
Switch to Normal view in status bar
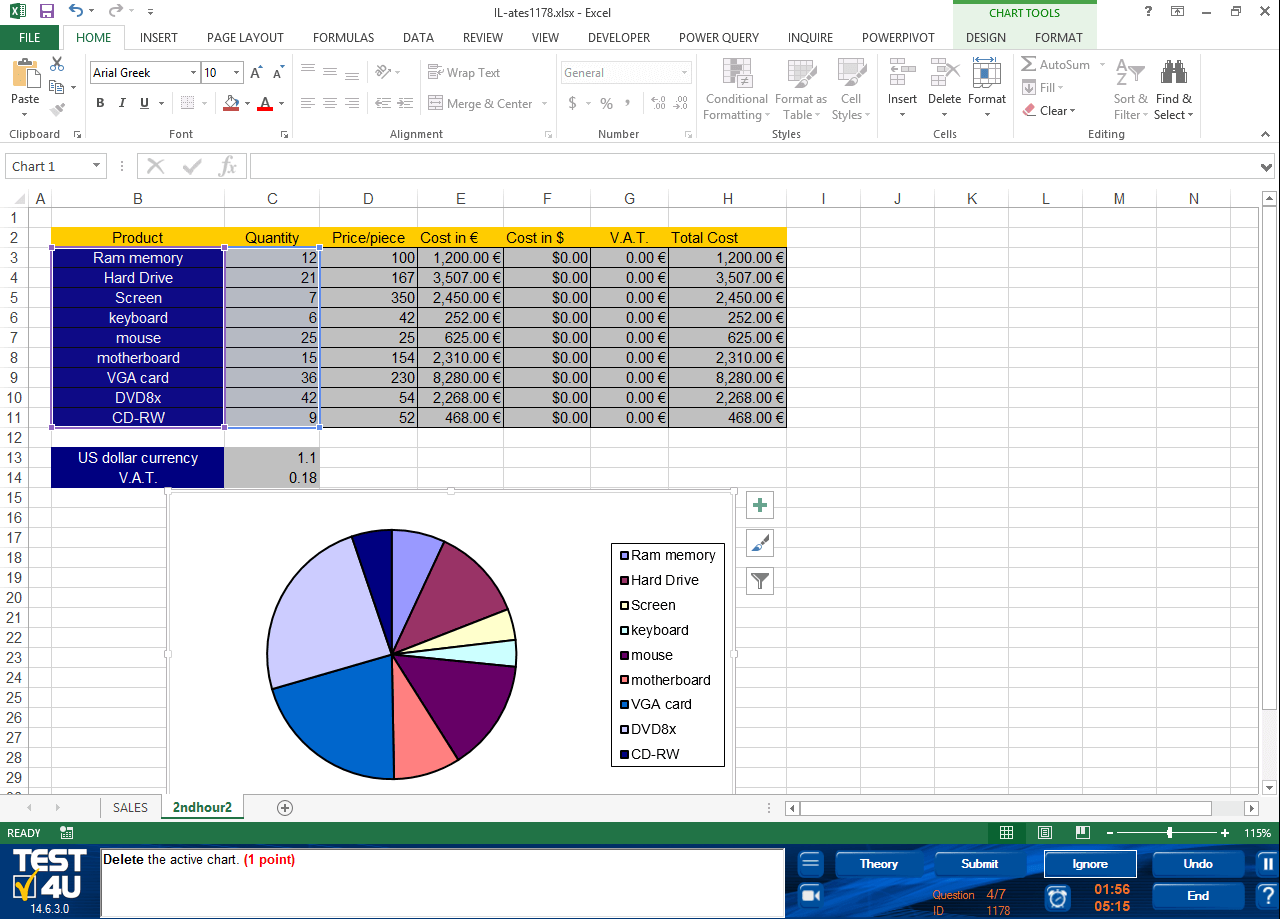(1007, 833)
